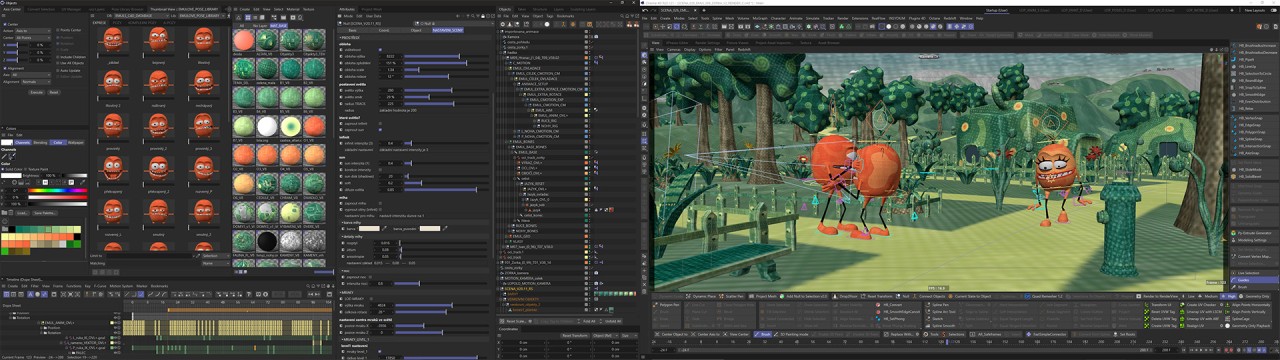Click the HB_SetPhong script icon
The image size is (1280, 360).
[878, 319]
